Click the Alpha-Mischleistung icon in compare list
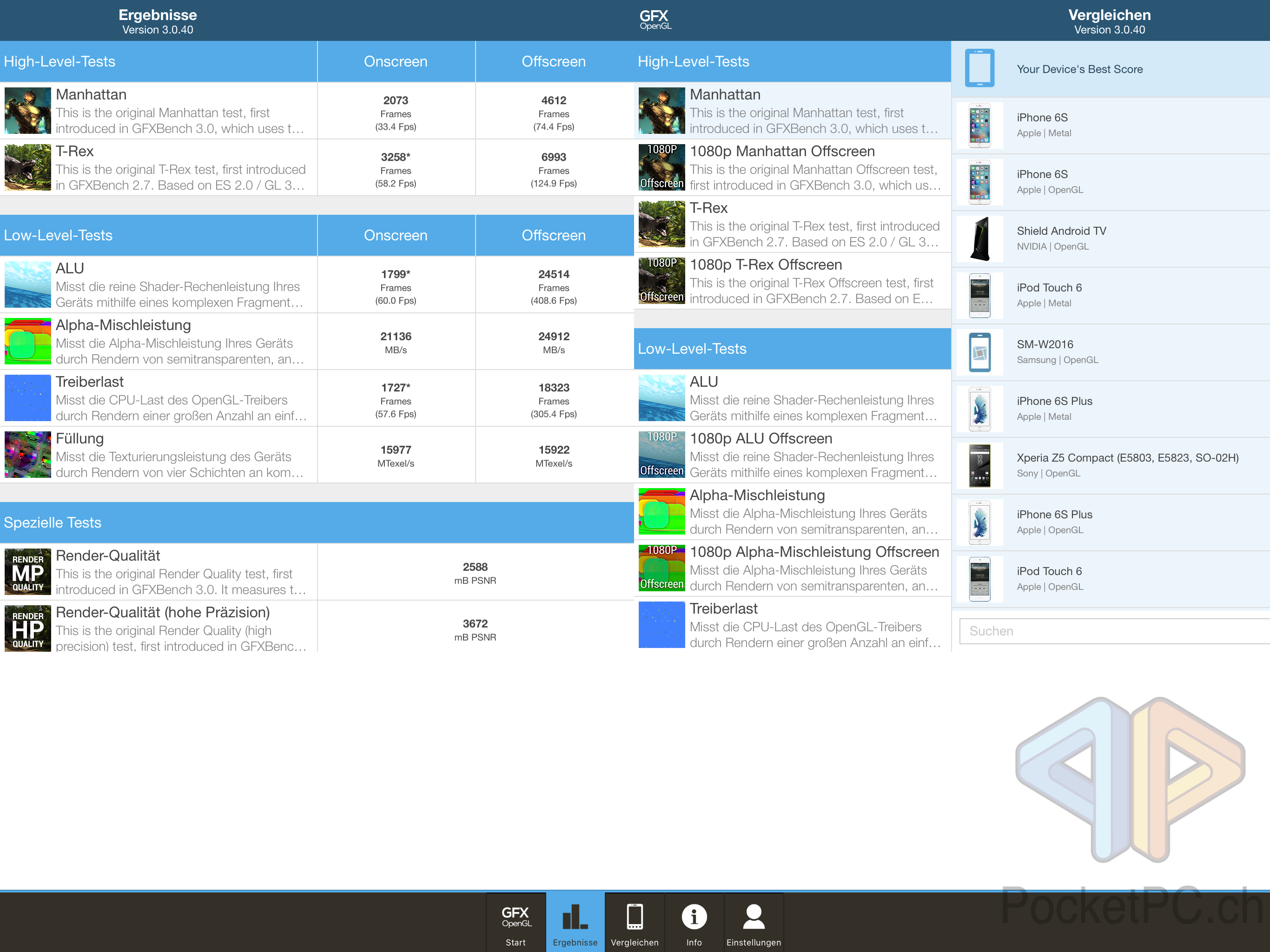 pyautogui.click(x=661, y=512)
